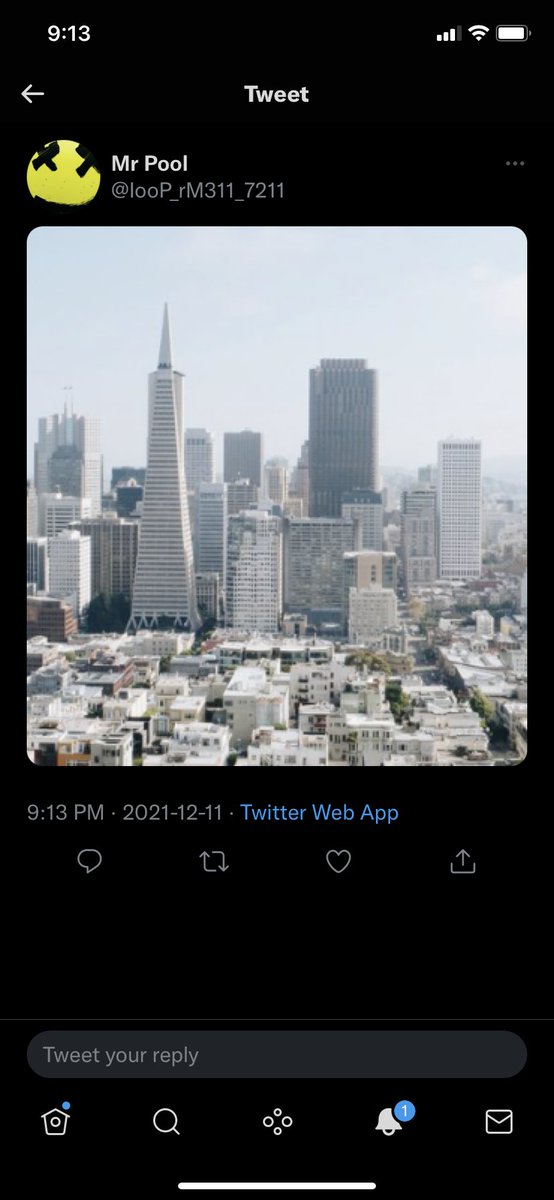Open the Mr Pool profile name

[x=150, y=164]
